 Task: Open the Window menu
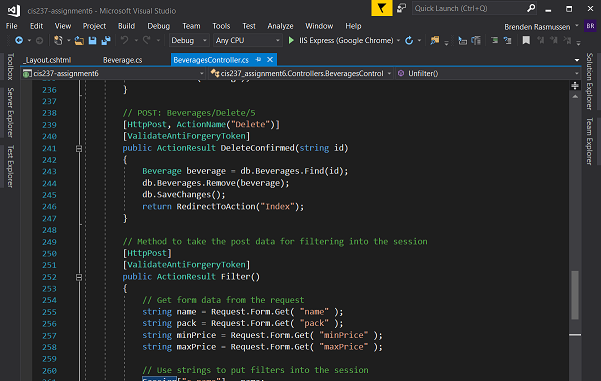pos(319,26)
